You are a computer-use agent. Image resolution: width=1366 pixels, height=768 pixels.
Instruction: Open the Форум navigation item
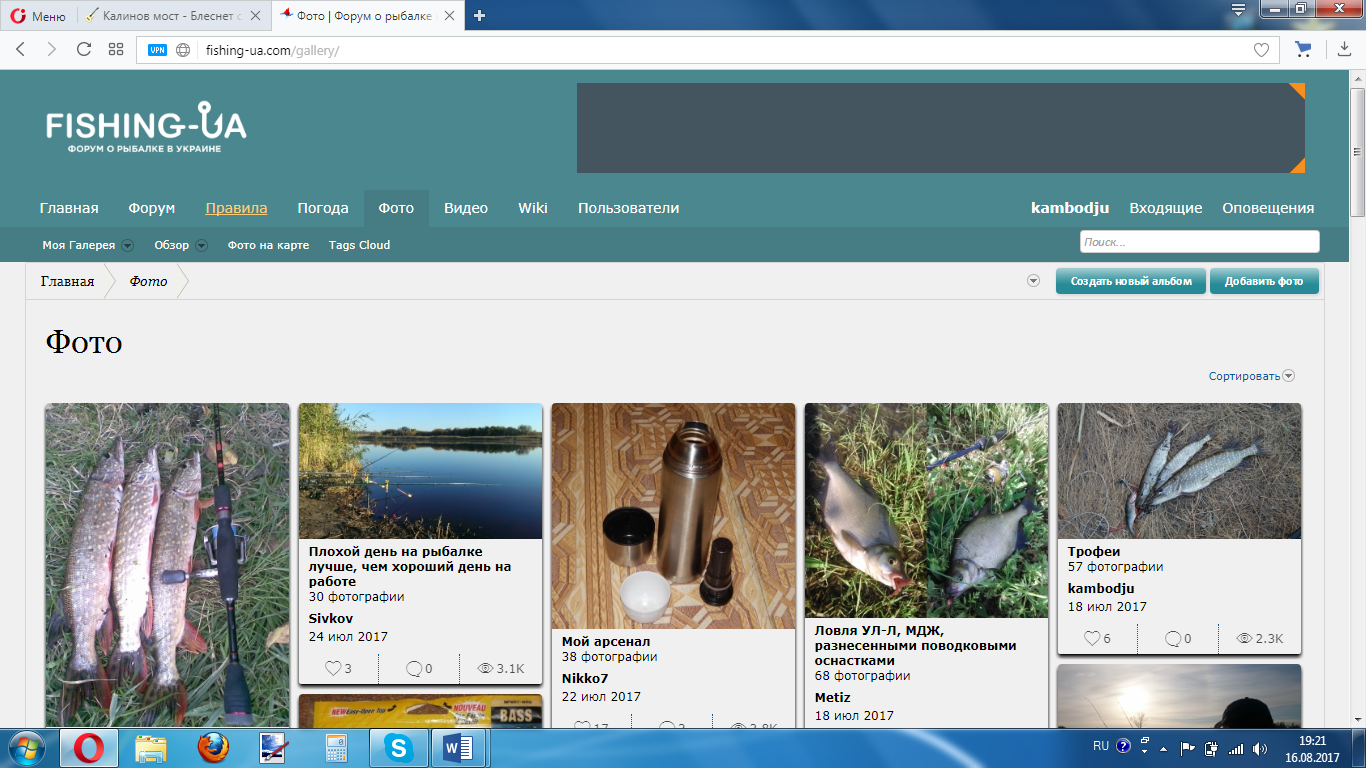(151, 208)
